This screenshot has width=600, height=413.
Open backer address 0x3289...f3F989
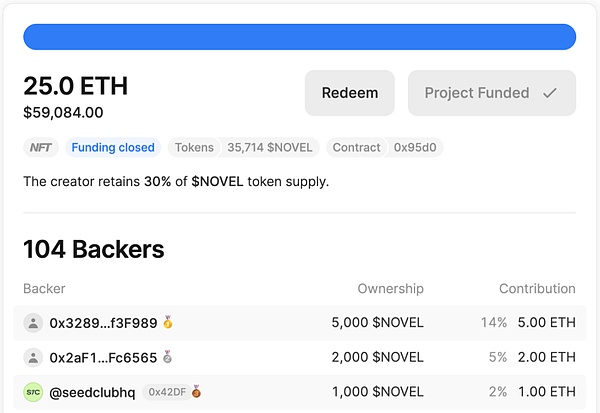(x=103, y=323)
